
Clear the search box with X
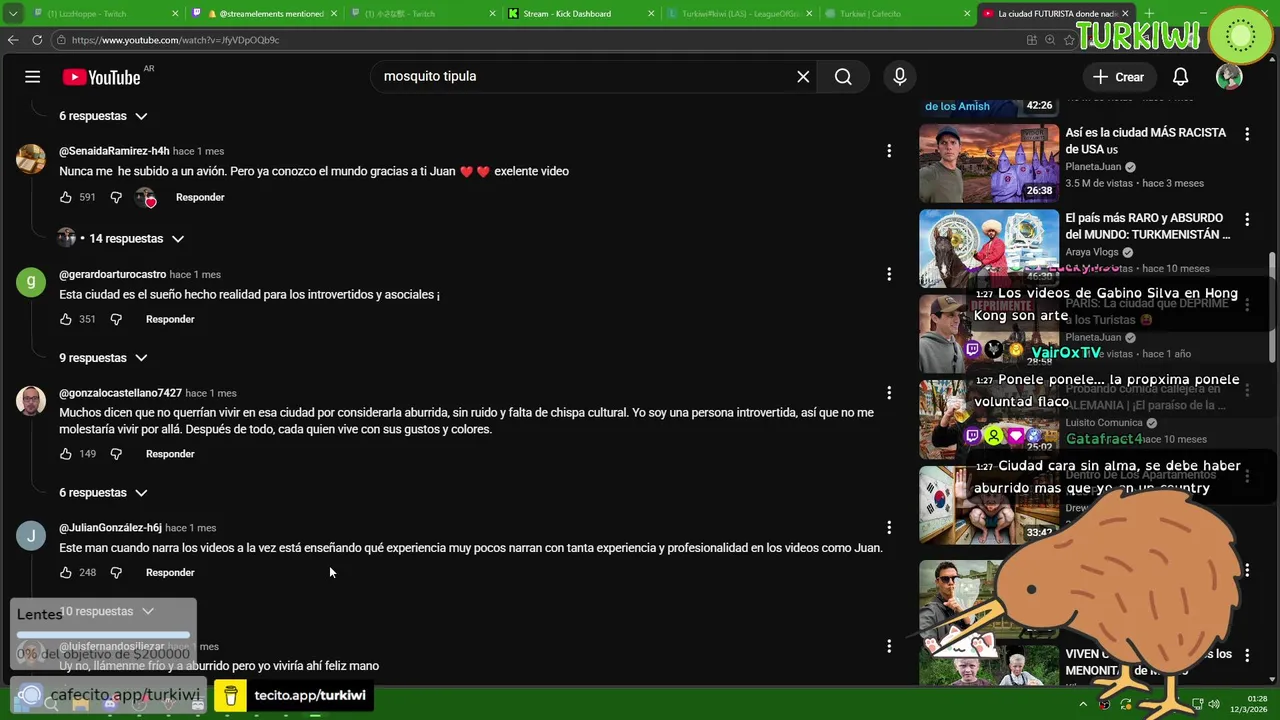(x=803, y=77)
